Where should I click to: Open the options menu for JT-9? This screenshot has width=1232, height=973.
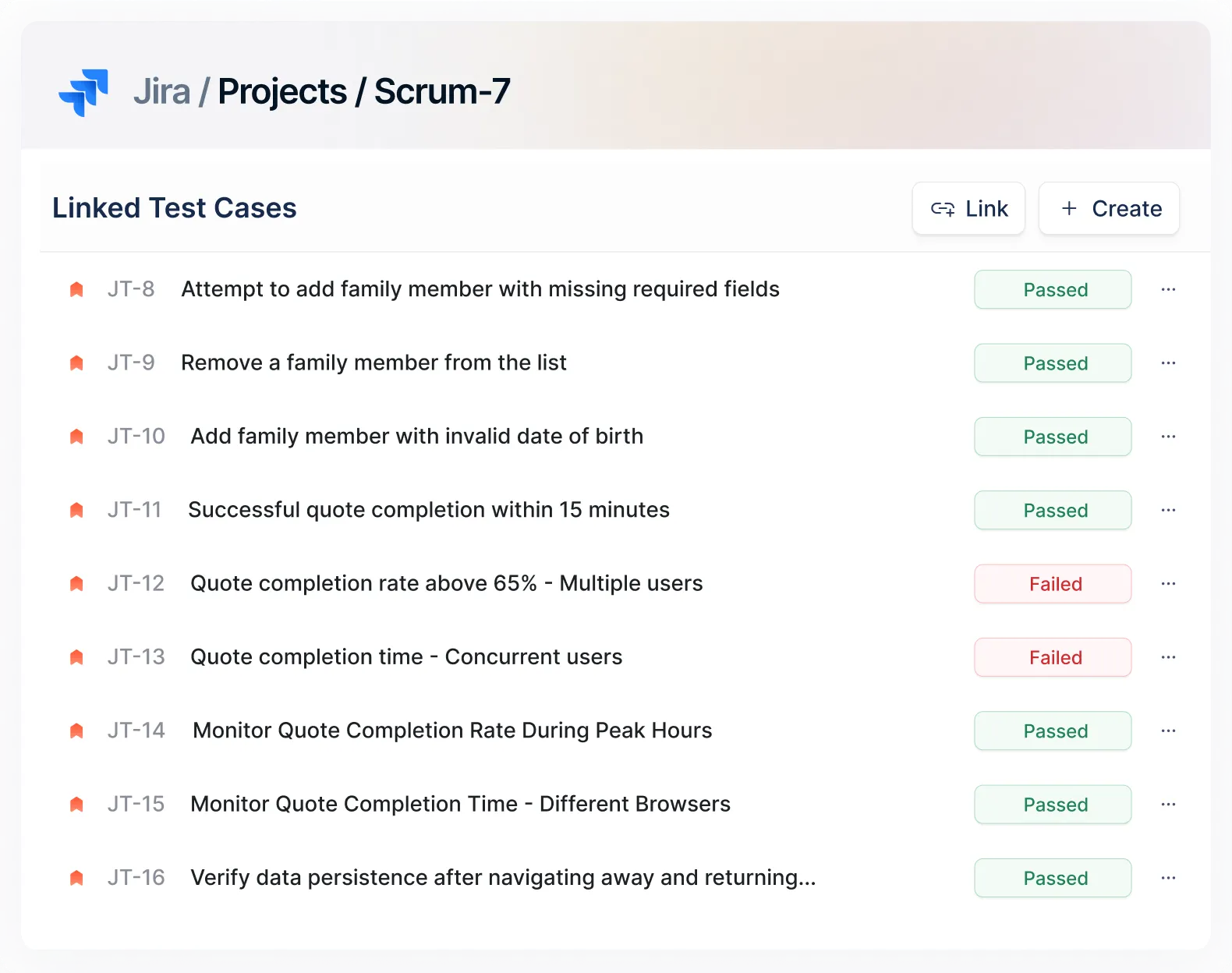point(1168,363)
